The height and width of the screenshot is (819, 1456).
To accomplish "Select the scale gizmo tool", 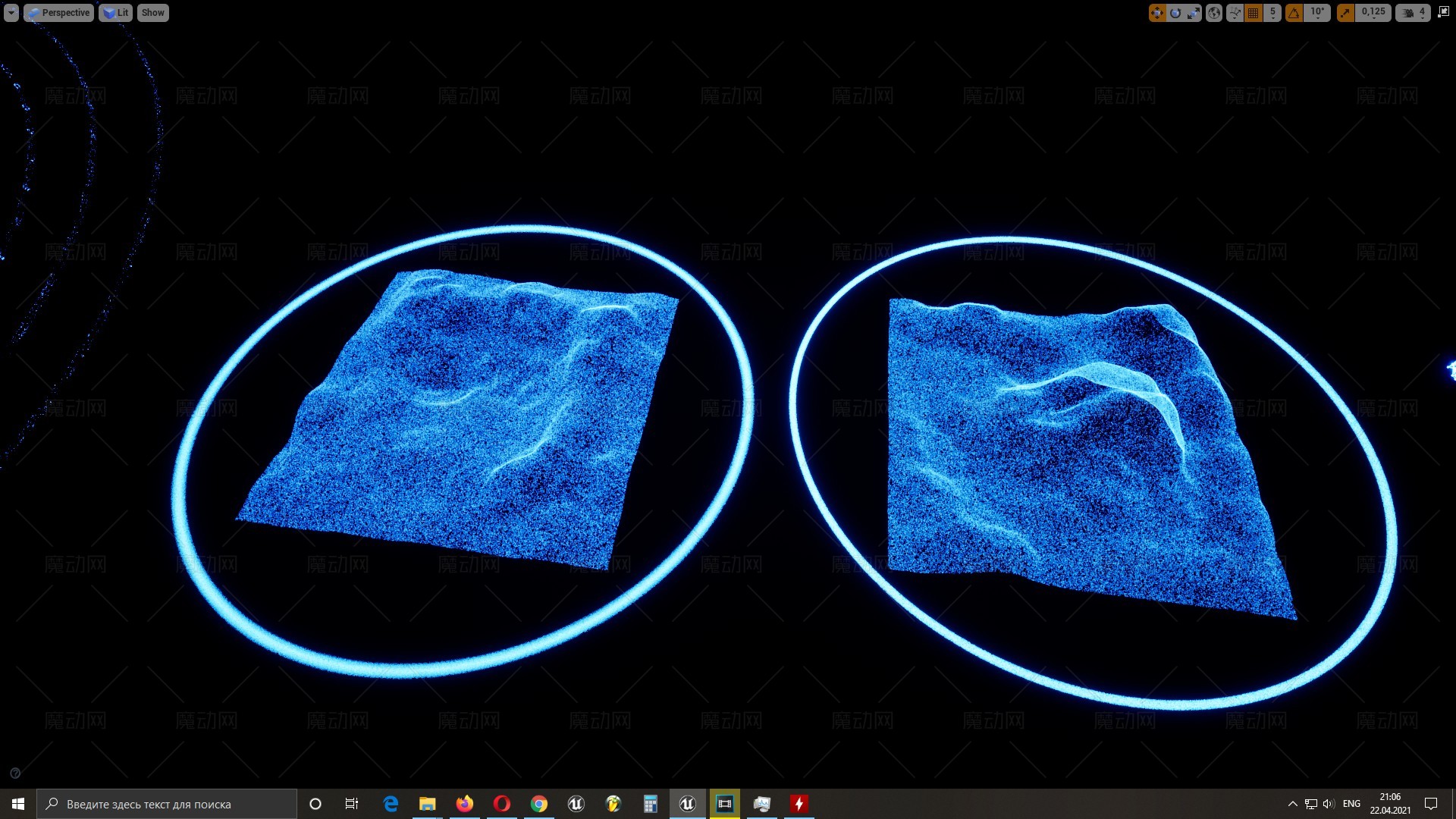I will (x=1194, y=13).
